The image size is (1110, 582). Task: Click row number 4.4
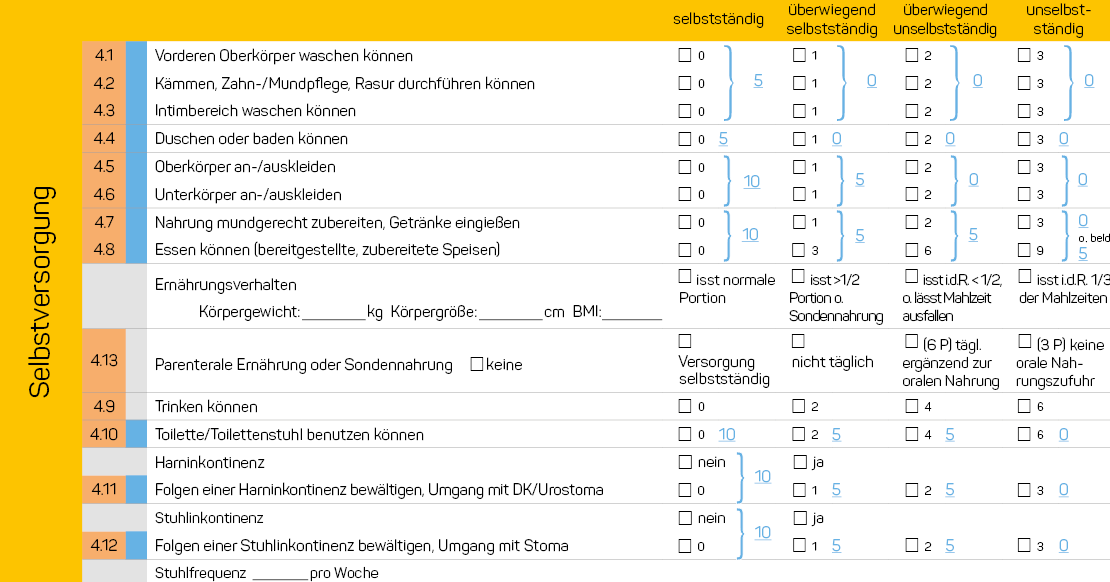tap(104, 139)
